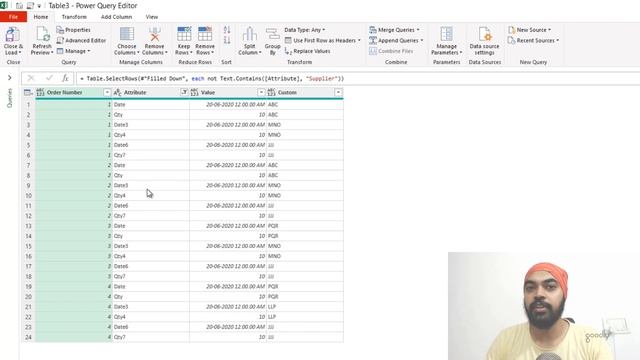Screen dimensions: 640x360
Task: Click Attribute cell 'Qty7' in row 12
Action: (151, 216)
